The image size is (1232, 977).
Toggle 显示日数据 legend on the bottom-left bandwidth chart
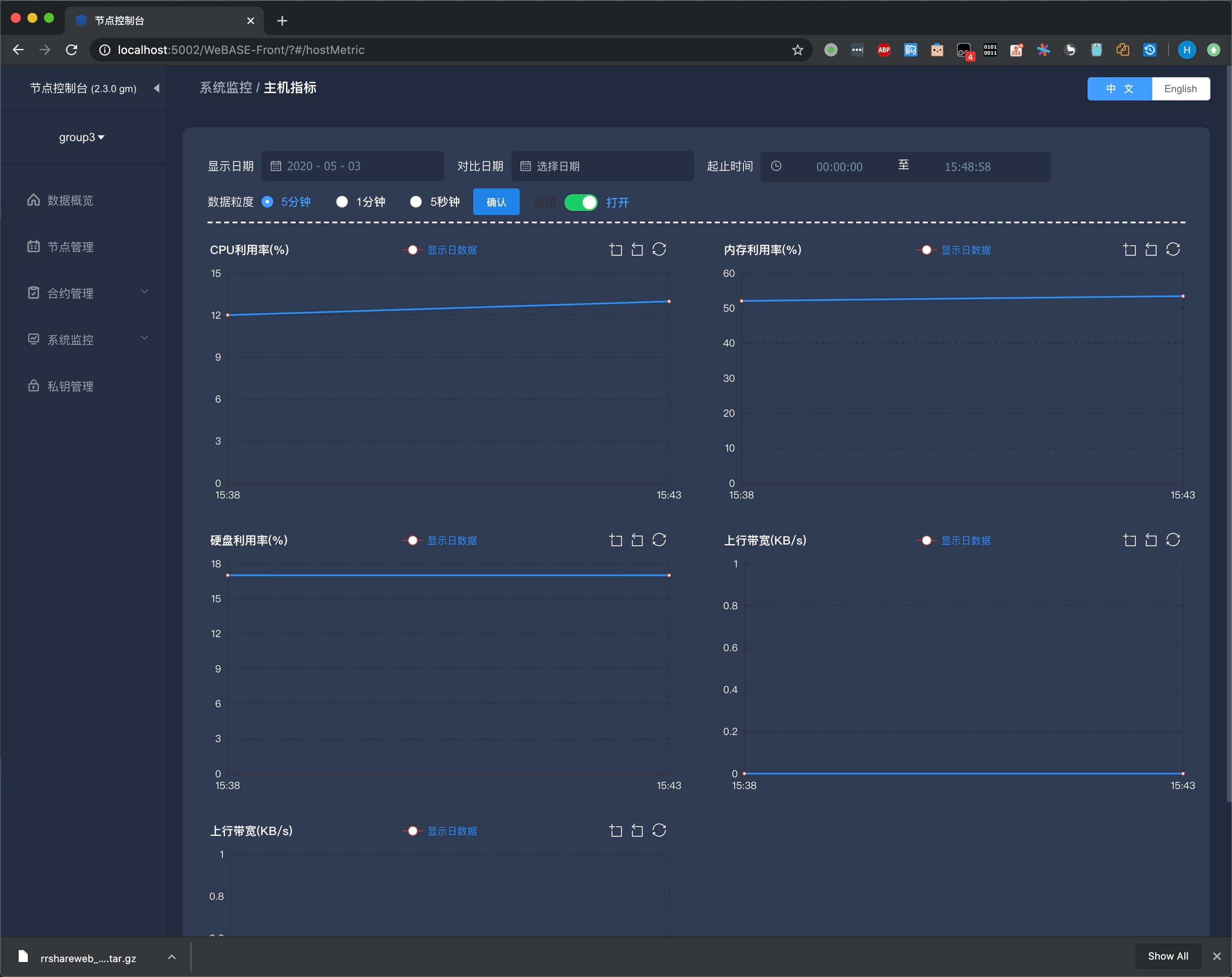tap(440, 831)
